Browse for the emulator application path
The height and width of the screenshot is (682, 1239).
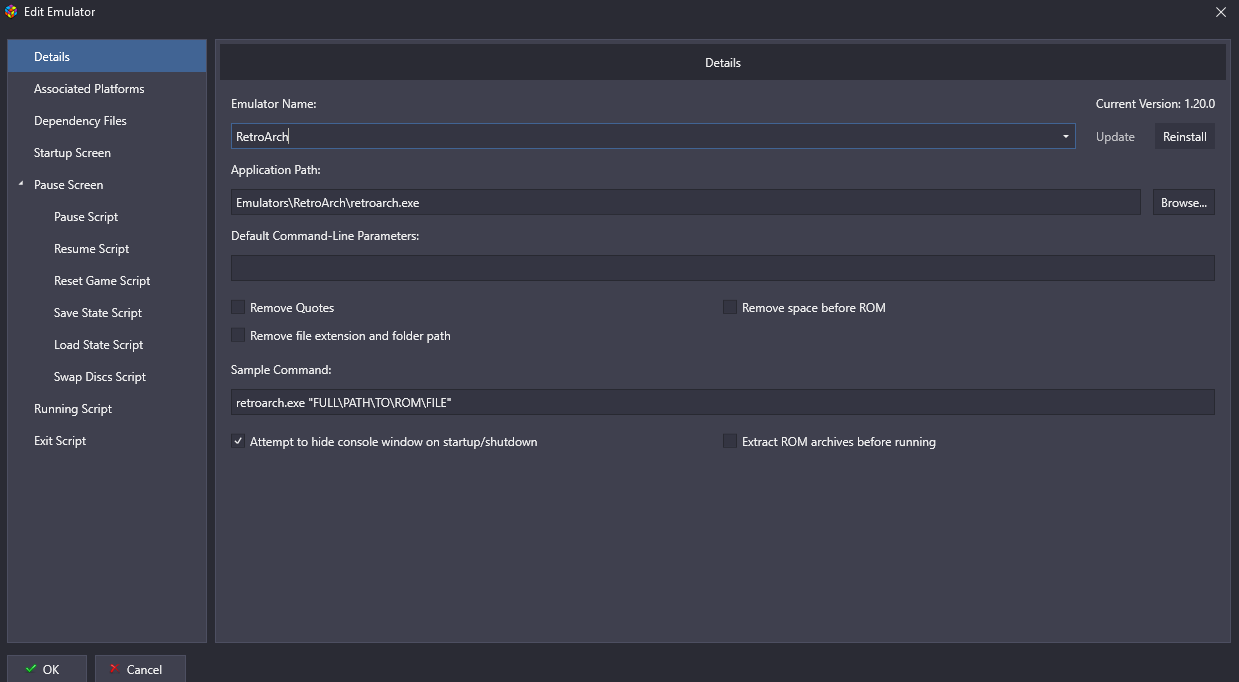[x=1184, y=202]
